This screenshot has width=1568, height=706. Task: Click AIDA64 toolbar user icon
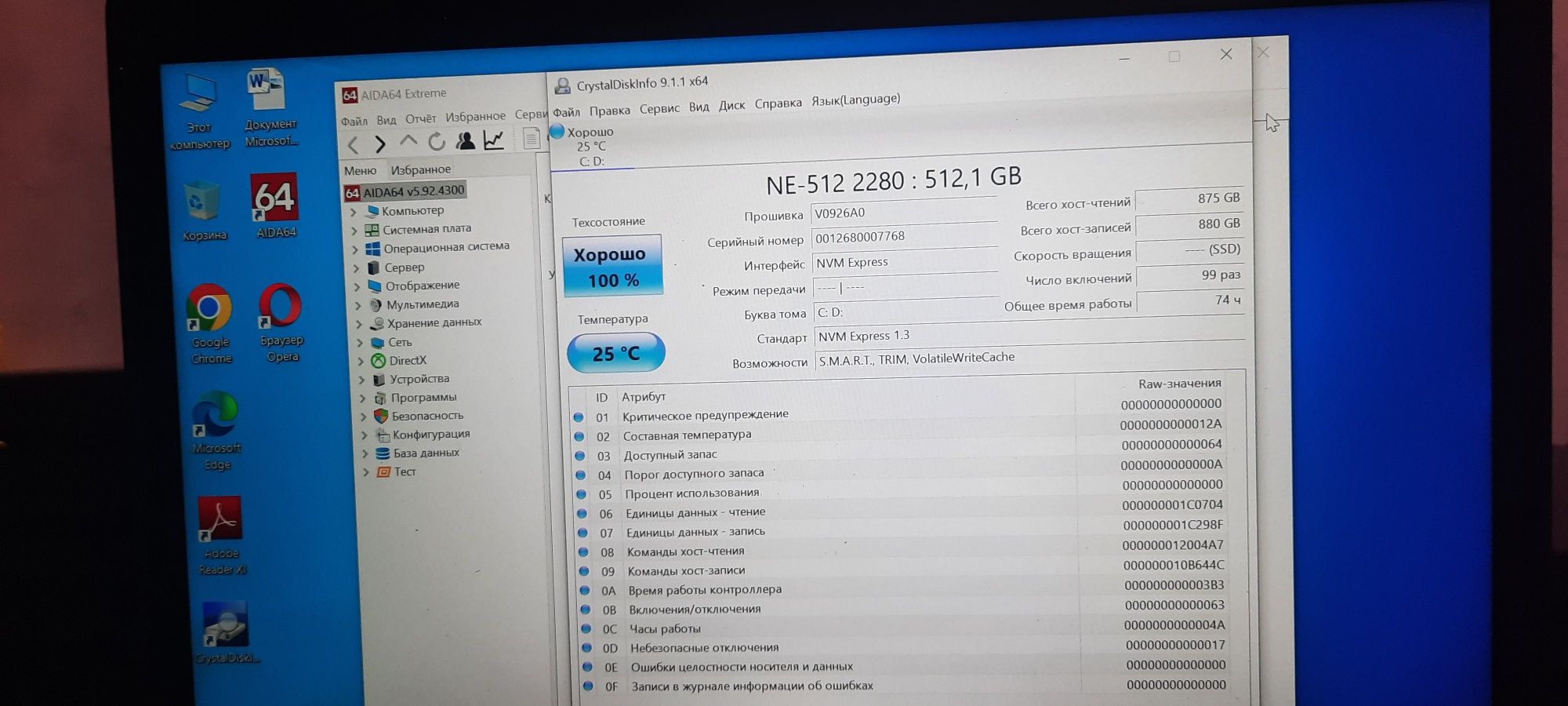[465, 140]
